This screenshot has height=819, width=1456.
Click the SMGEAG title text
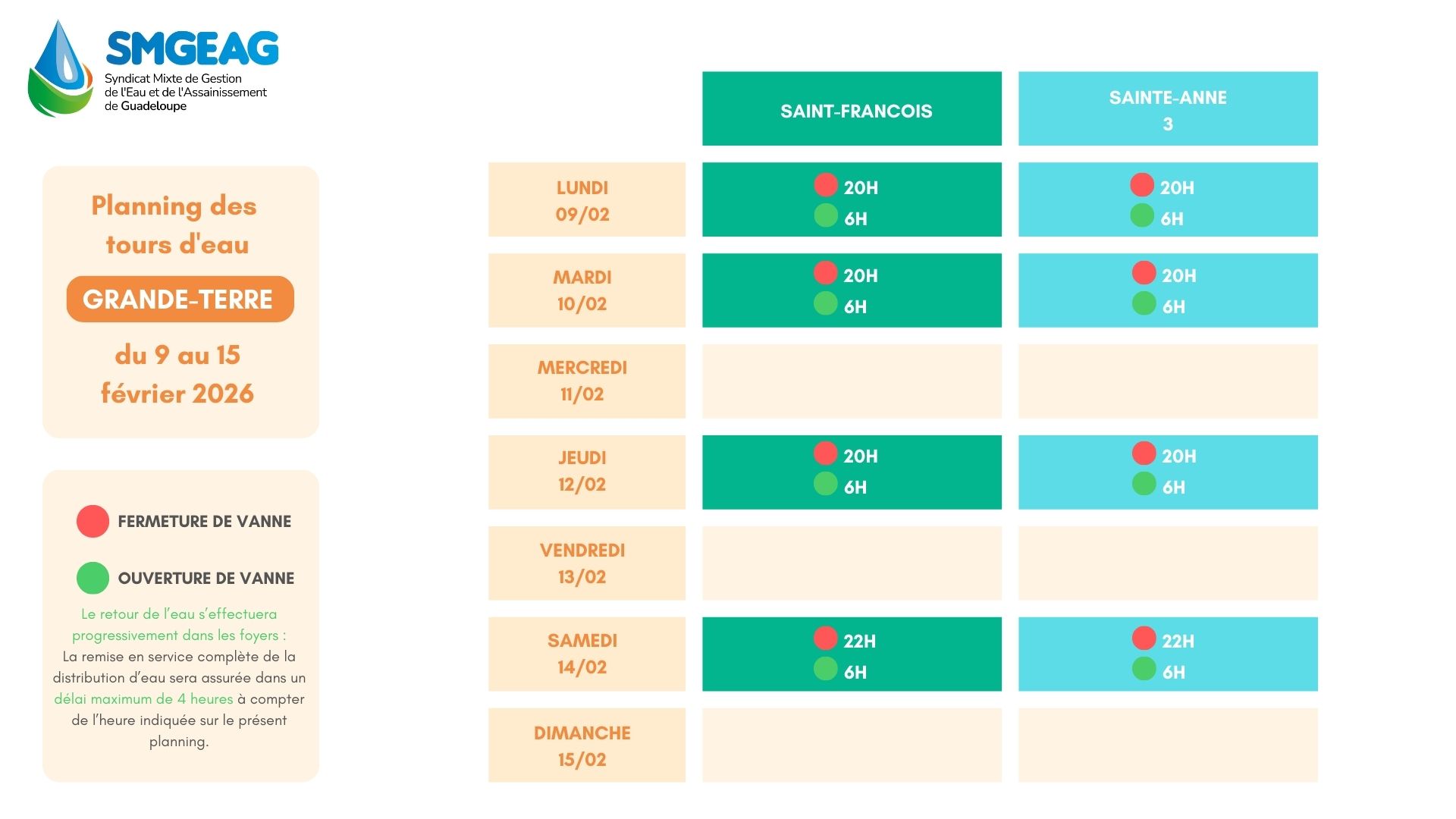[x=193, y=49]
